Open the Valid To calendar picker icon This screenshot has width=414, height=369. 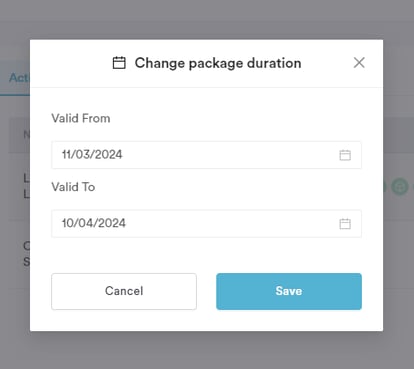click(x=345, y=224)
